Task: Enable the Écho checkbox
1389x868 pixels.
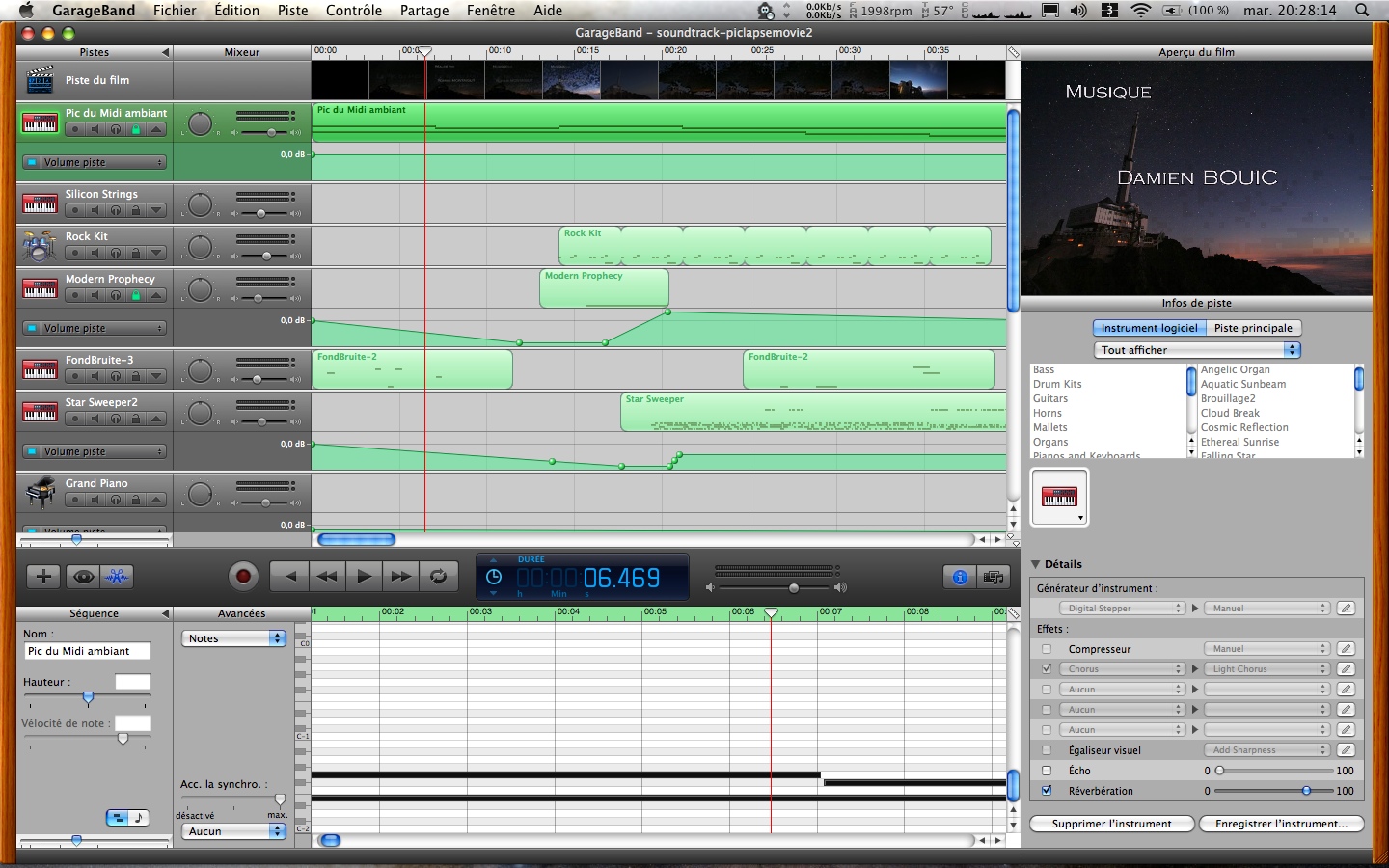Action: 1047,771
